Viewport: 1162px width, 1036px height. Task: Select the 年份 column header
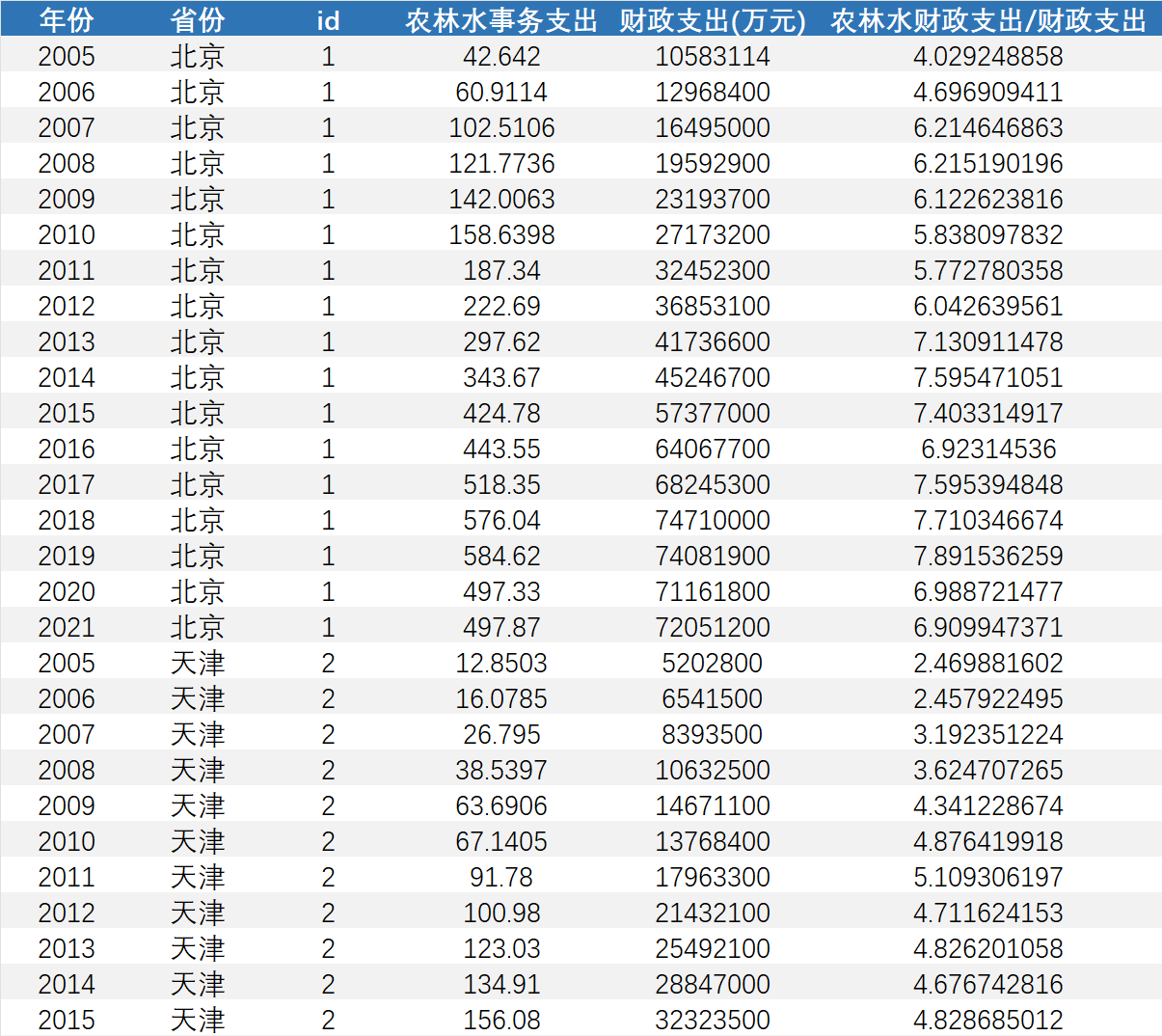coord(67,20)
